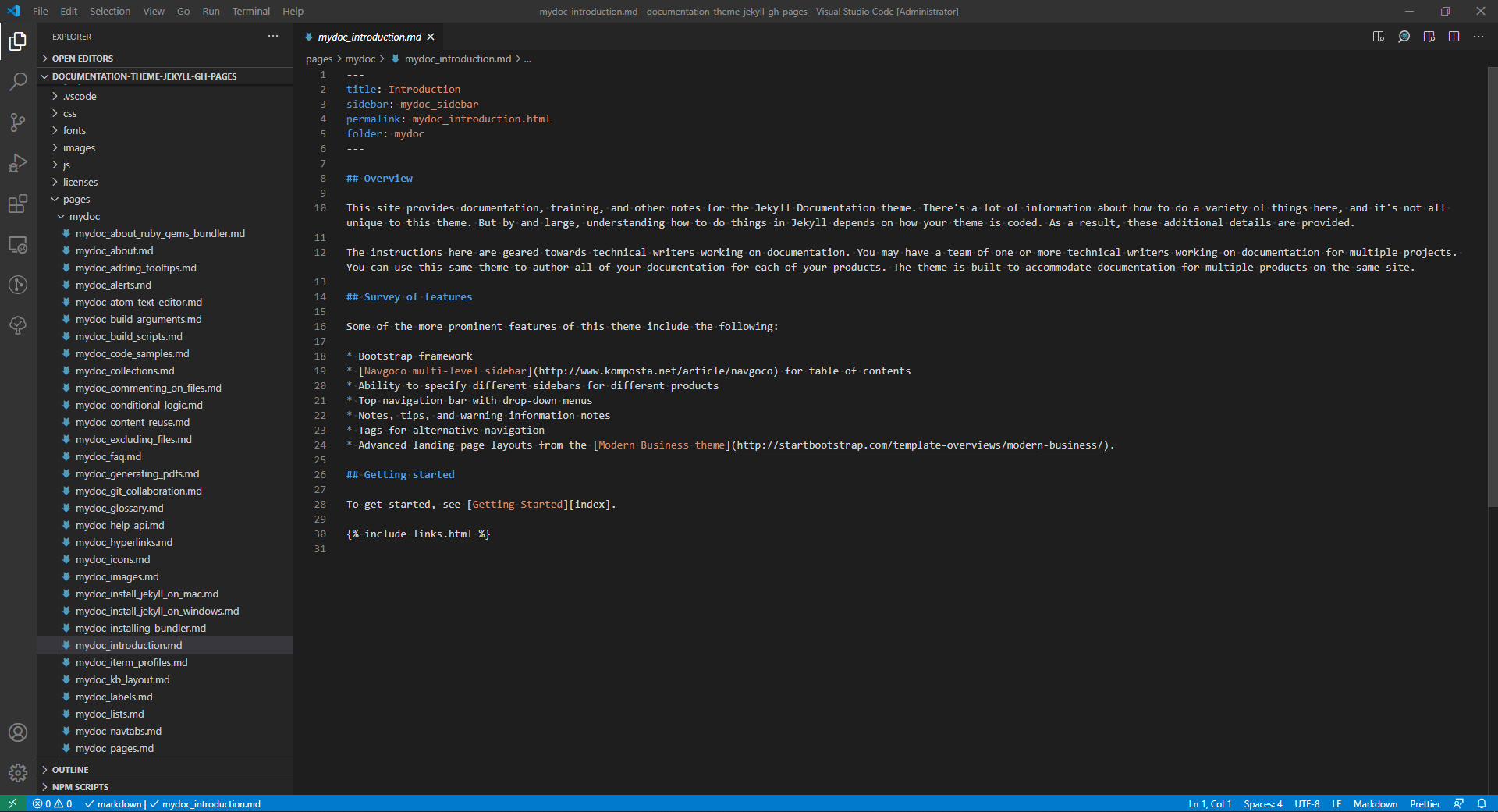Open the Edit menu
The height and width of the screenshot is (812, 1498).
(69, 11)
